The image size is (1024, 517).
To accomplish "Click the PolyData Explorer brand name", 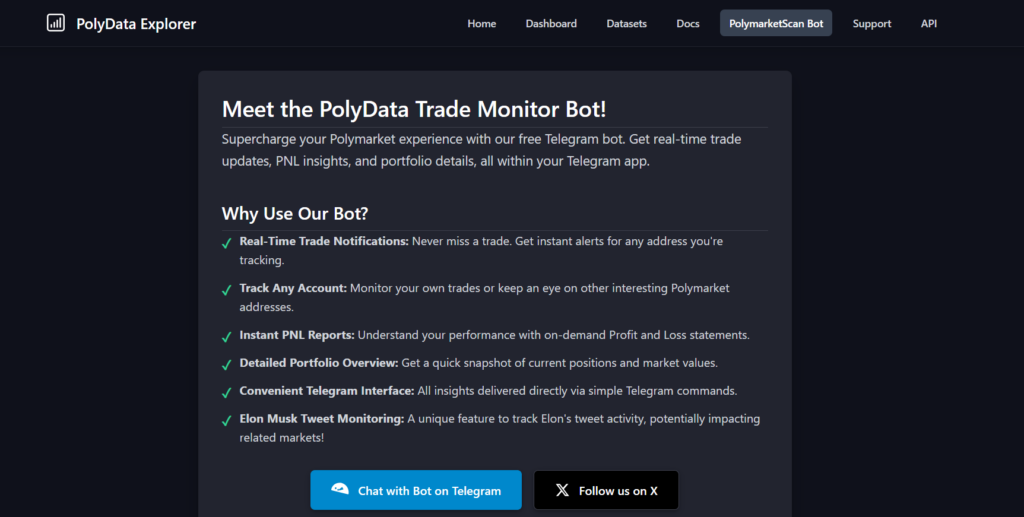I will click(136, 24).
